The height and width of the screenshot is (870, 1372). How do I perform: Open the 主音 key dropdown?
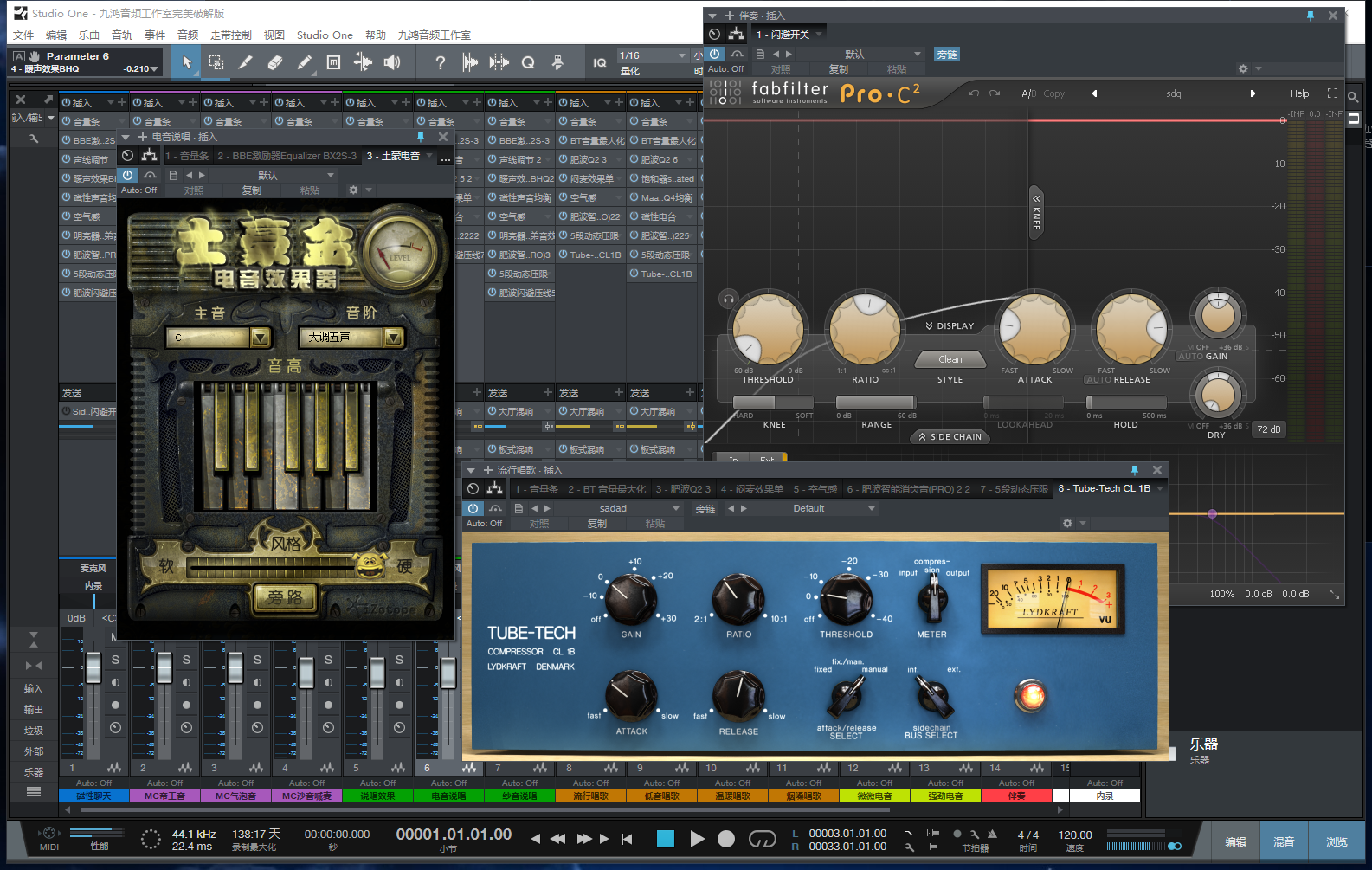point(260,338)
